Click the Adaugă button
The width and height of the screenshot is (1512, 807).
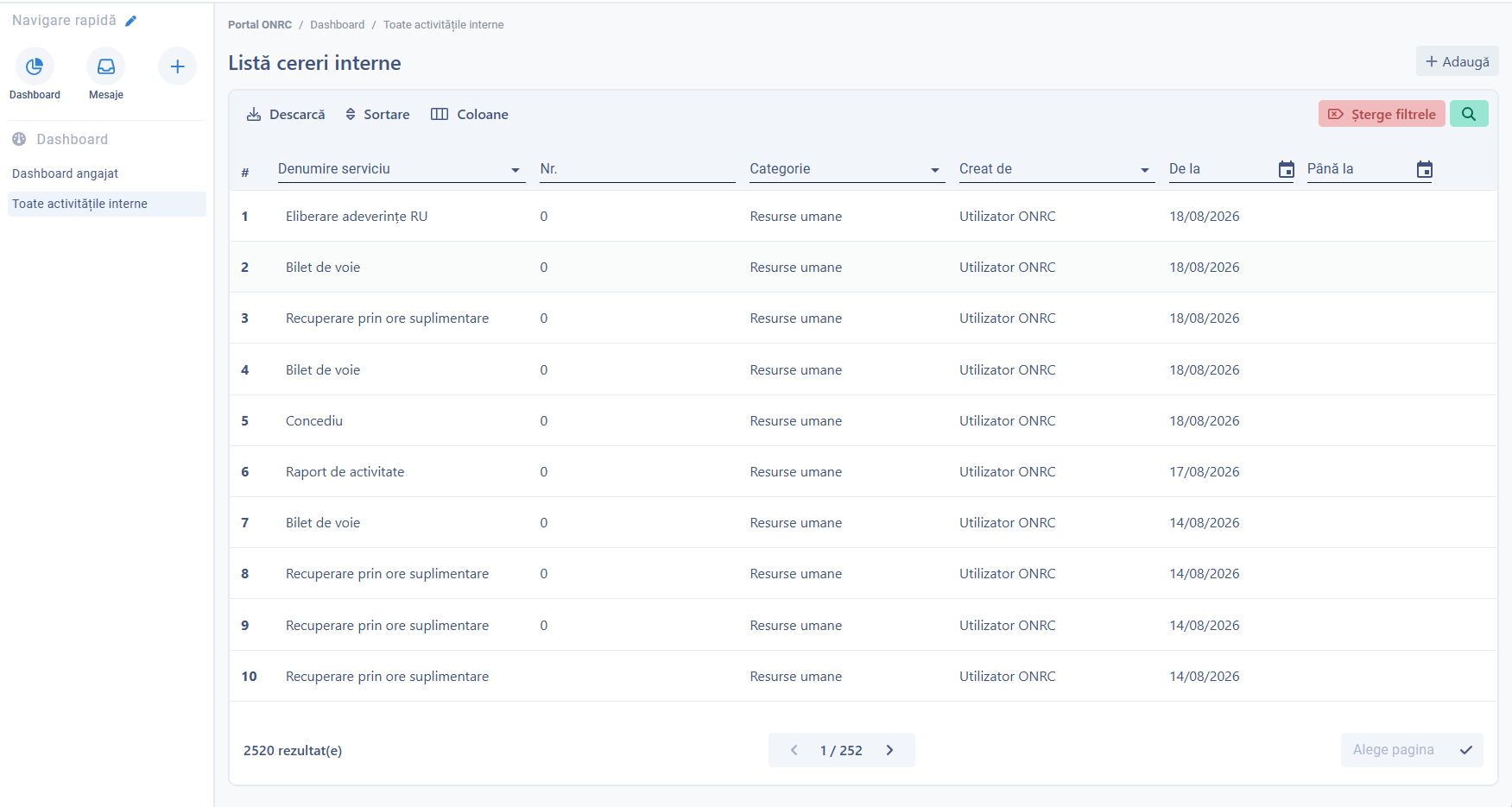point(1458,61)
